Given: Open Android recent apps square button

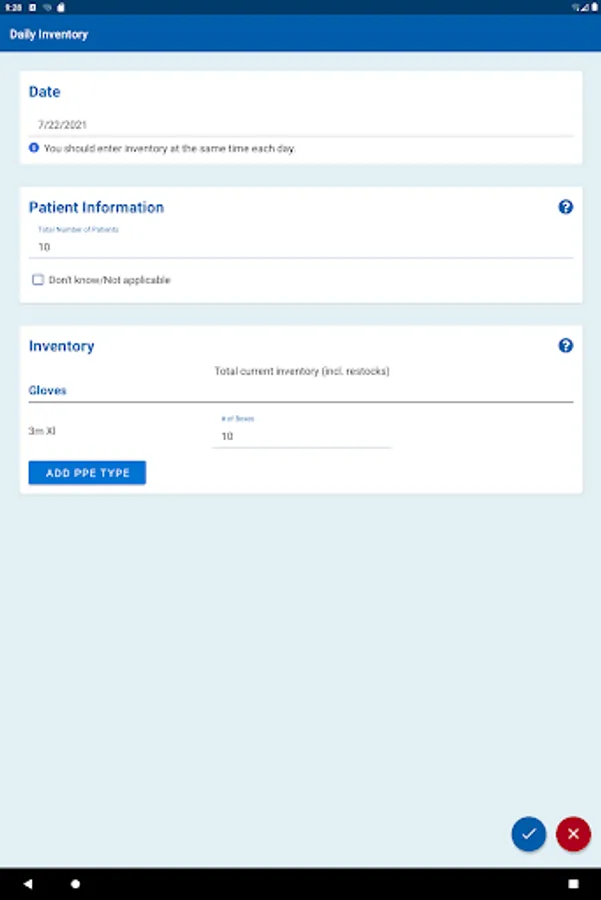Looking at the screenshot, I should [573, 884].
